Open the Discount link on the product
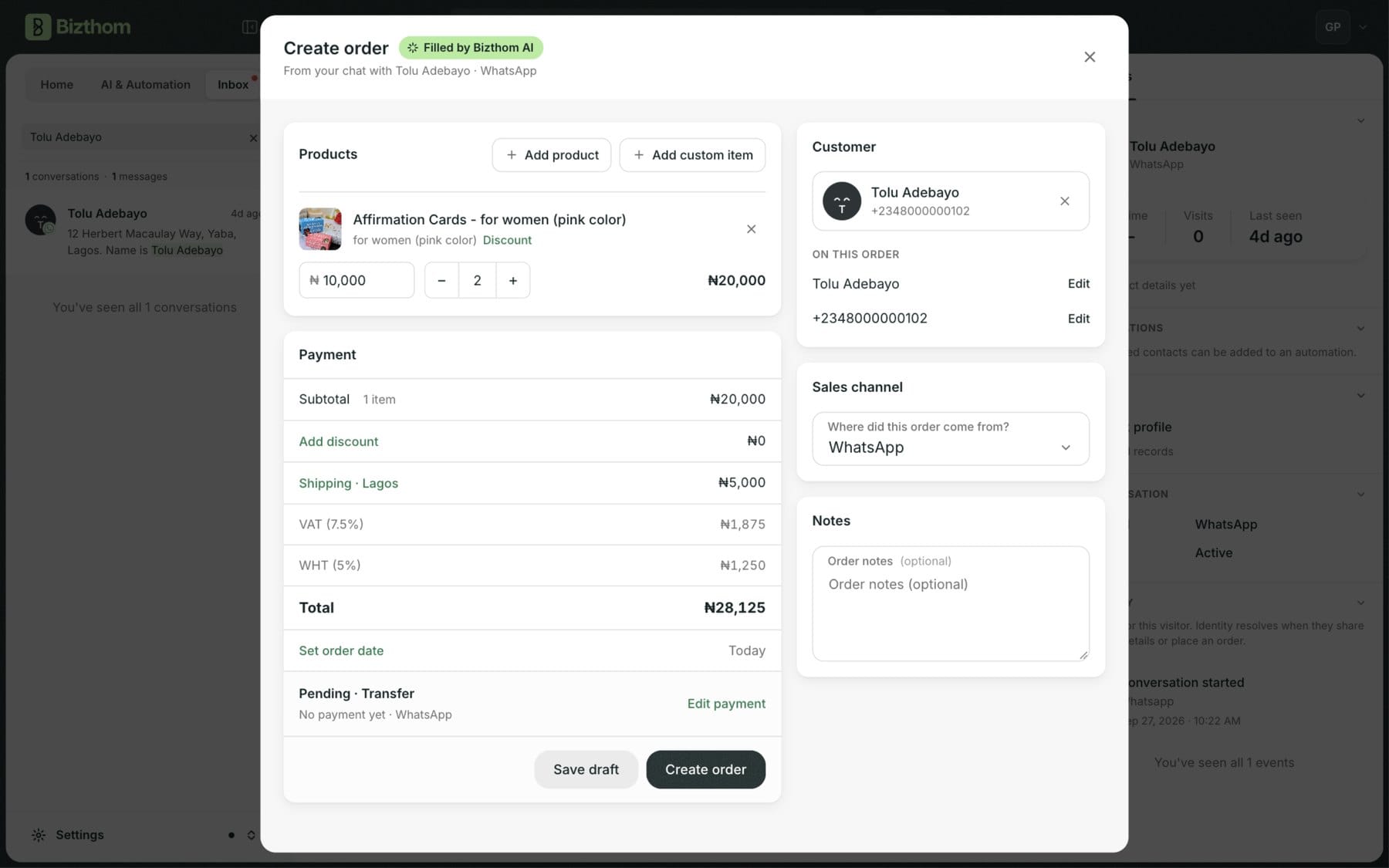Image resolution: width=1389 pixels, height=868 pixels. 507,240
